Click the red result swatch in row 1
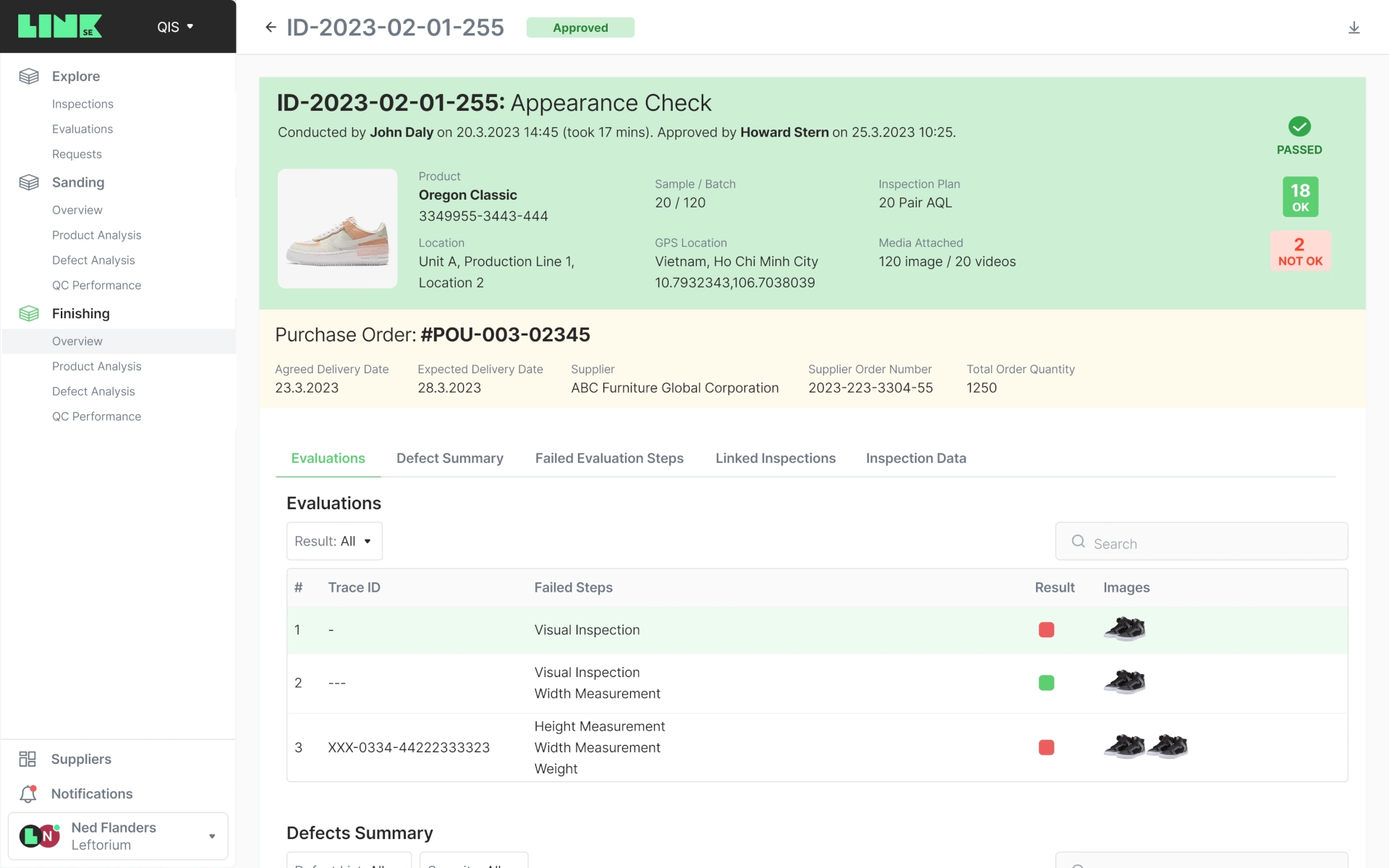 pos(1046,630)
